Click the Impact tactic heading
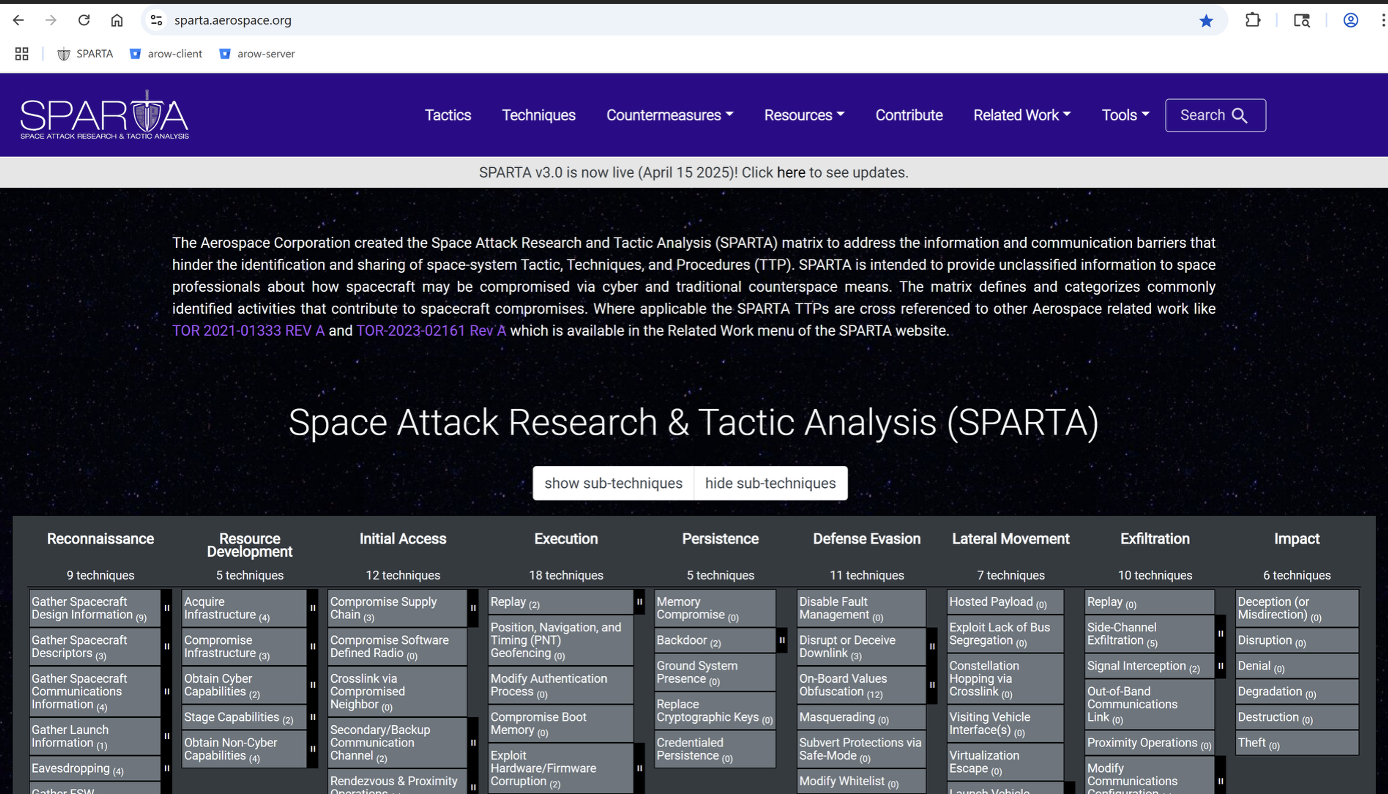This screenshot has height=794, width=1388. pos(1297,538)
